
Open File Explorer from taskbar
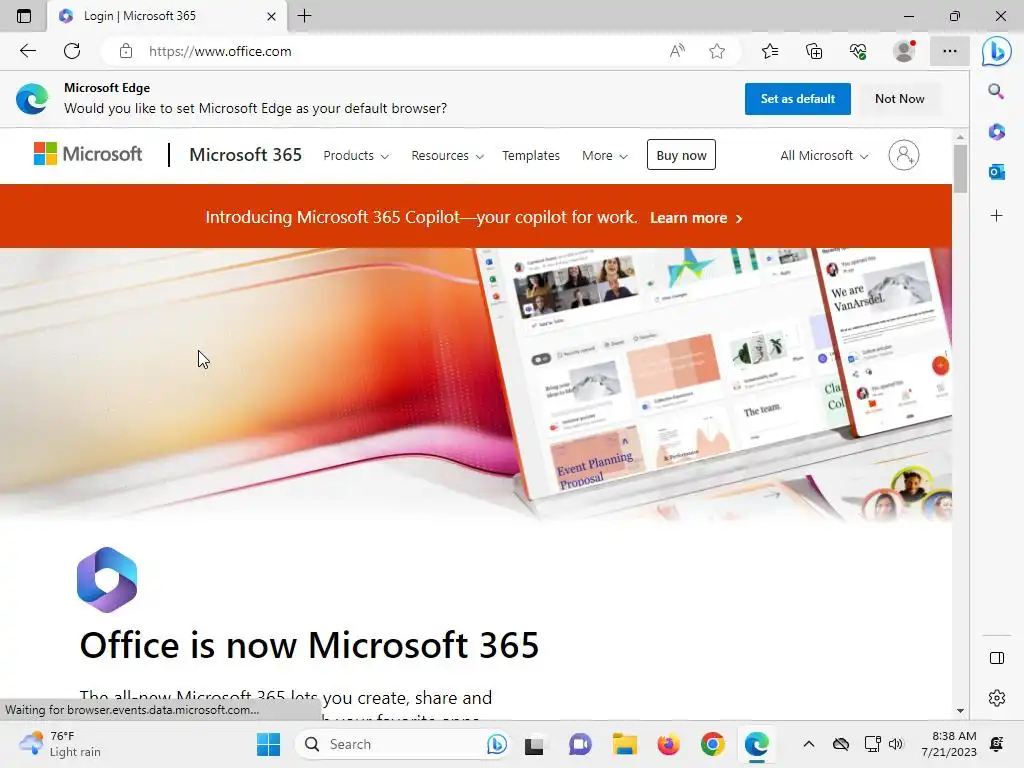624,744
